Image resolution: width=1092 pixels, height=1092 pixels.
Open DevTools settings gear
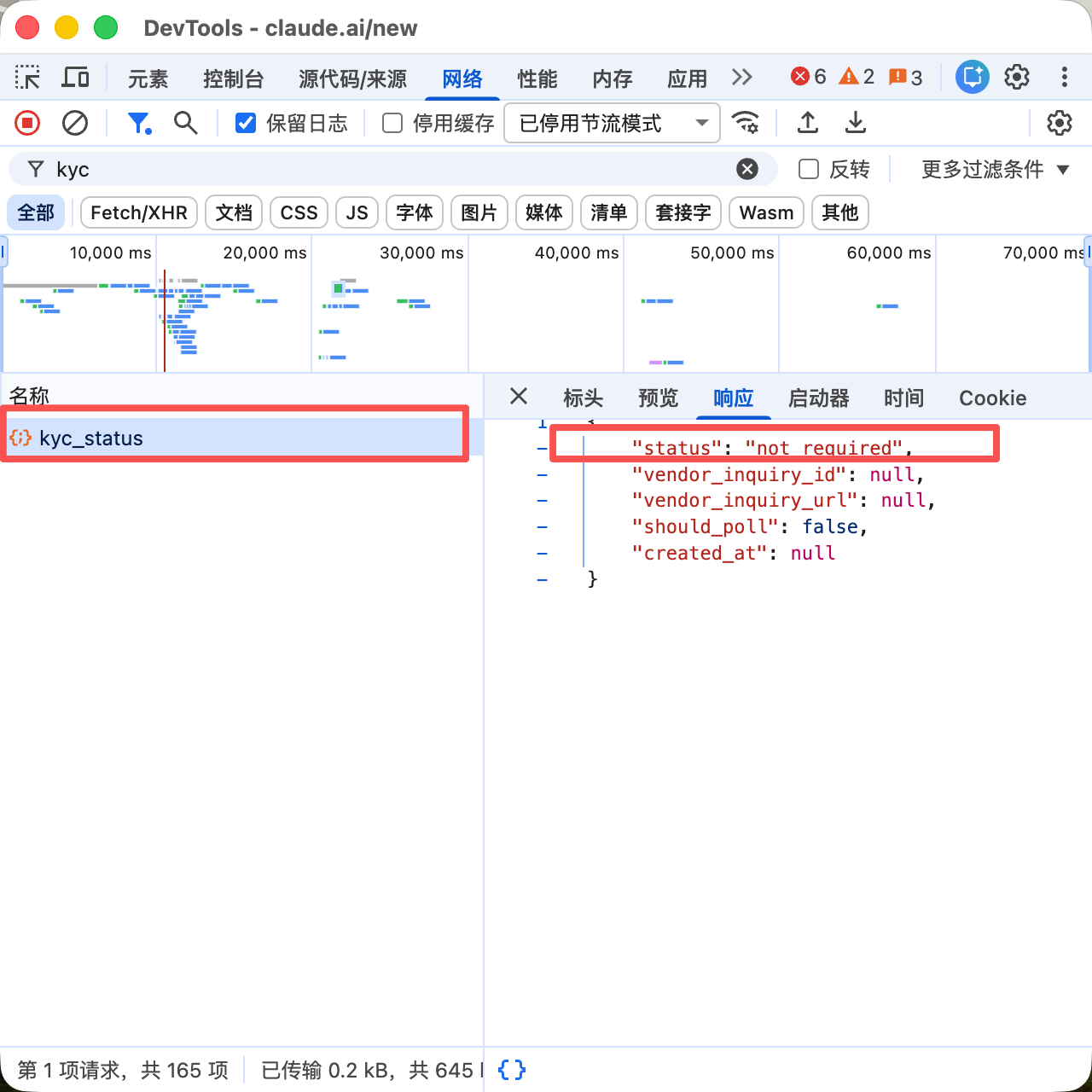coord(1017,78)
